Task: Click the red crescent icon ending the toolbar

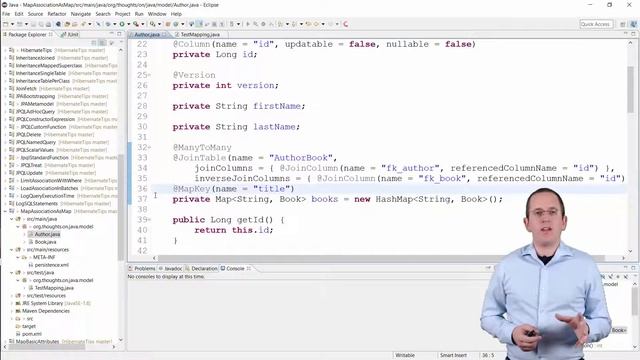Action: pos(346,24)
